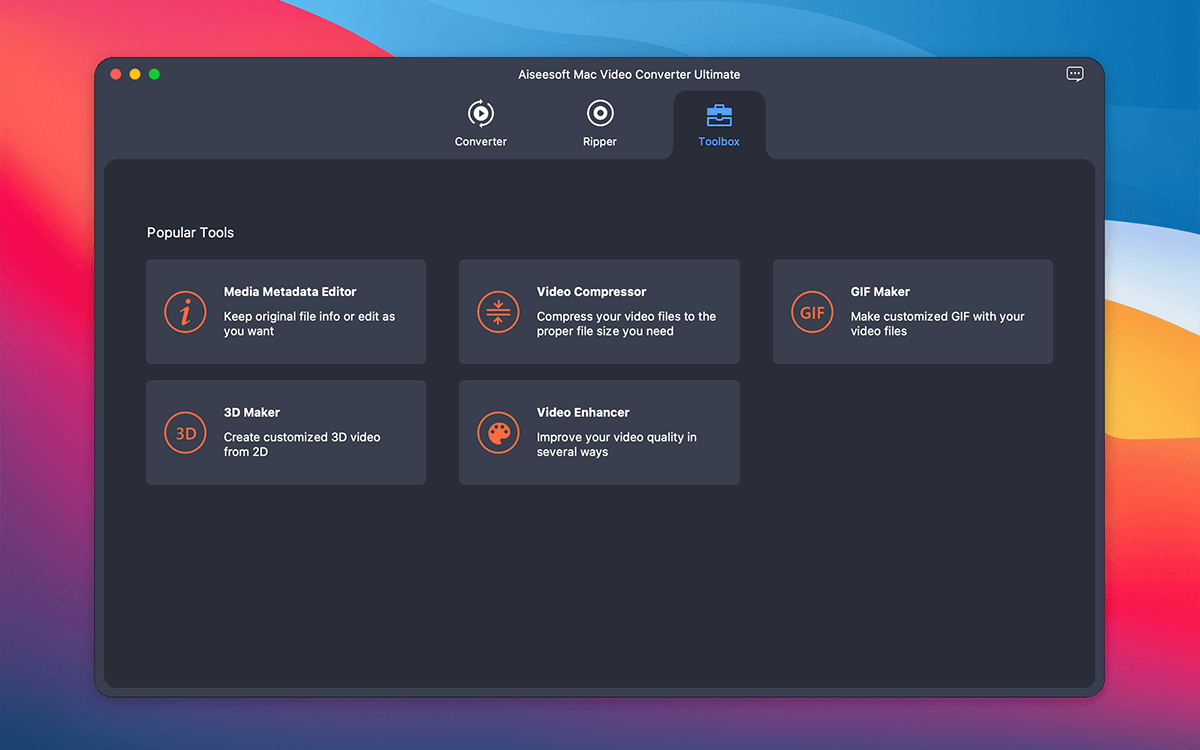Screen dimensions: 1200x750
Task: Click 'Keep original file info or edit' description
Action: click(x=309, y=324)
